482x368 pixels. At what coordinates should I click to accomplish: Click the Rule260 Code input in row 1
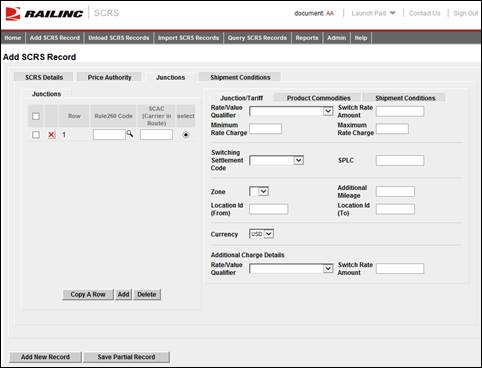click(x=109, y=135)
